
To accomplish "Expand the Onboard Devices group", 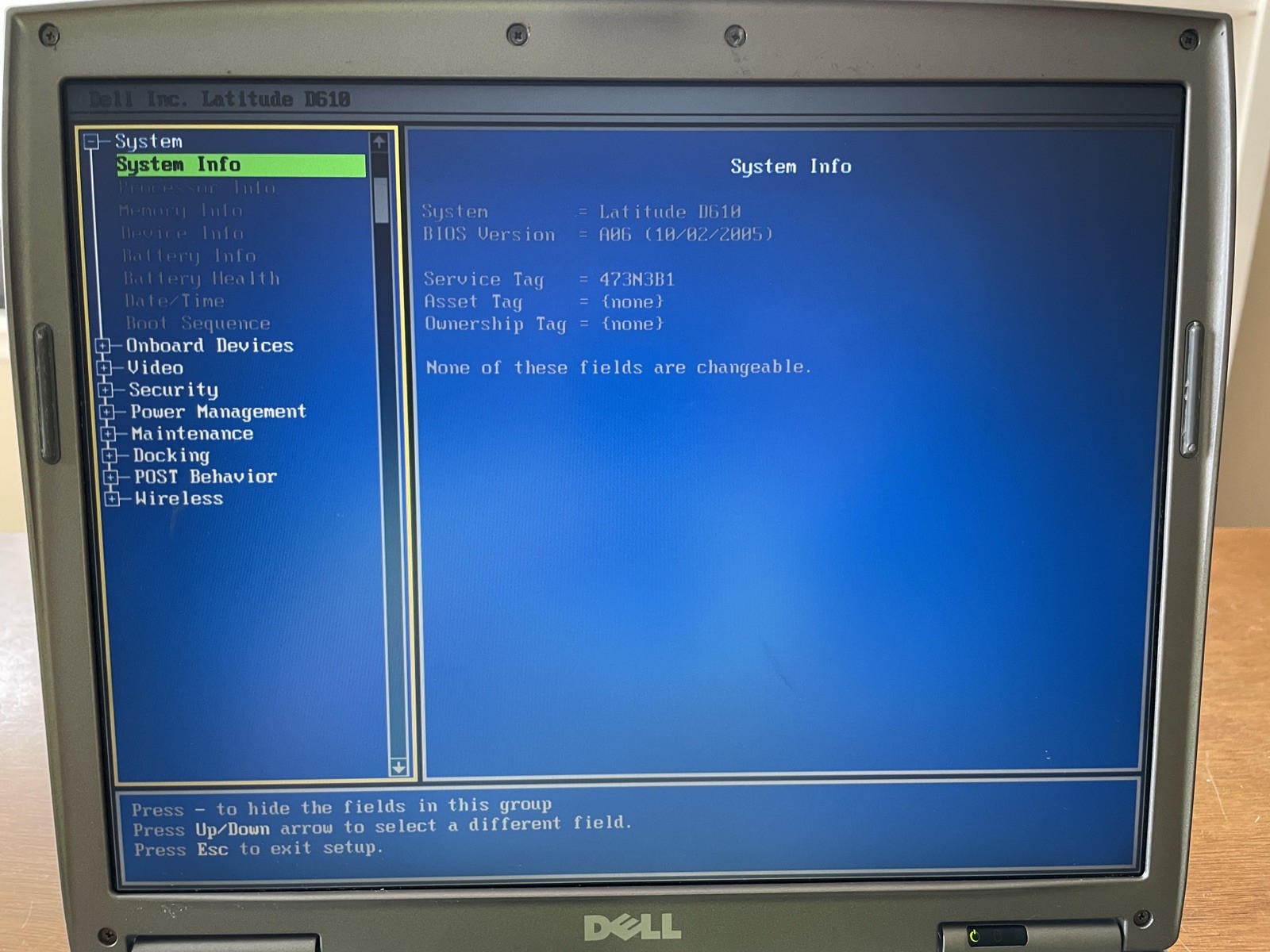I will (103, 346).
